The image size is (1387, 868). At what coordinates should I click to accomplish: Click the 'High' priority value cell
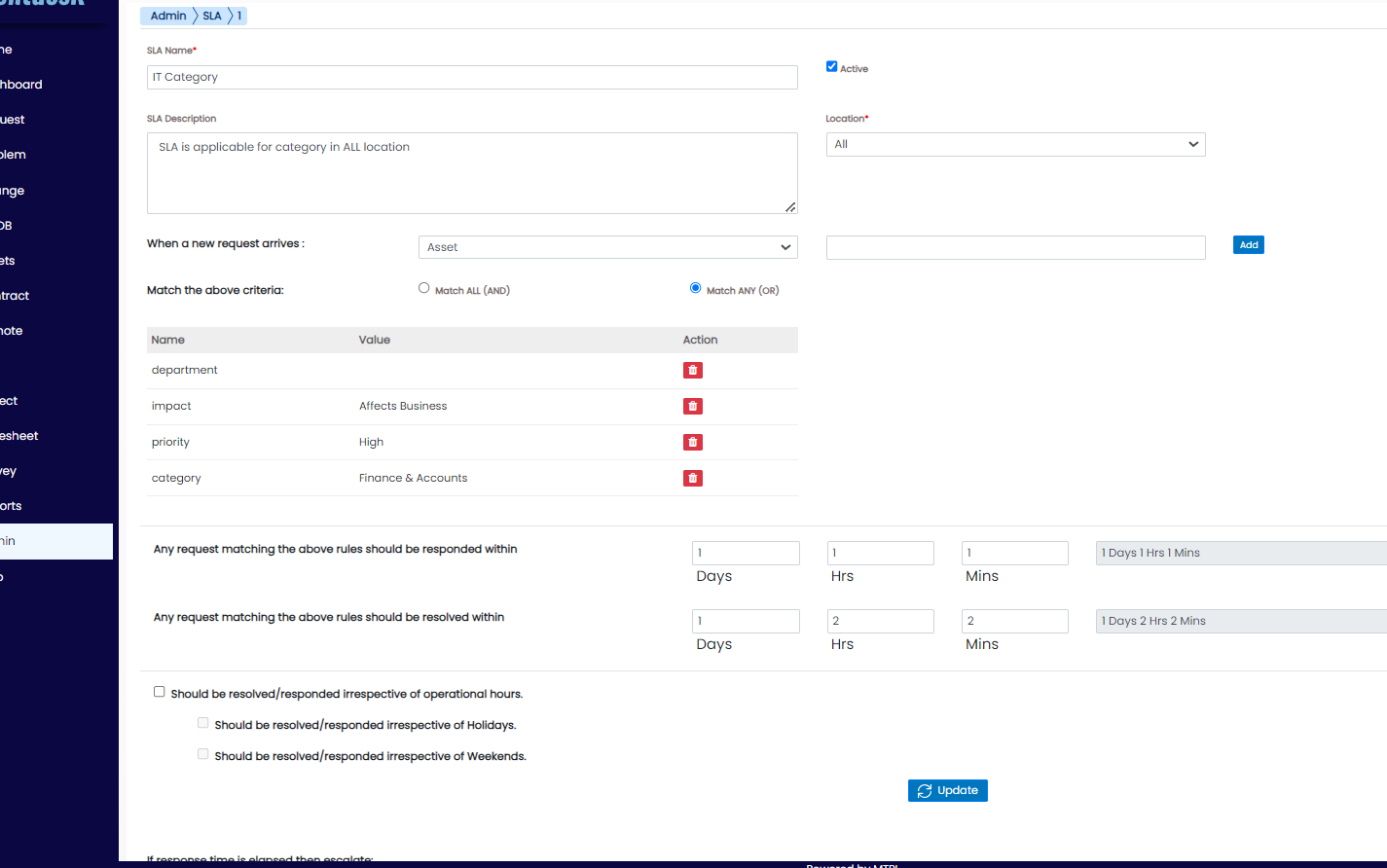tap(371, 442)
